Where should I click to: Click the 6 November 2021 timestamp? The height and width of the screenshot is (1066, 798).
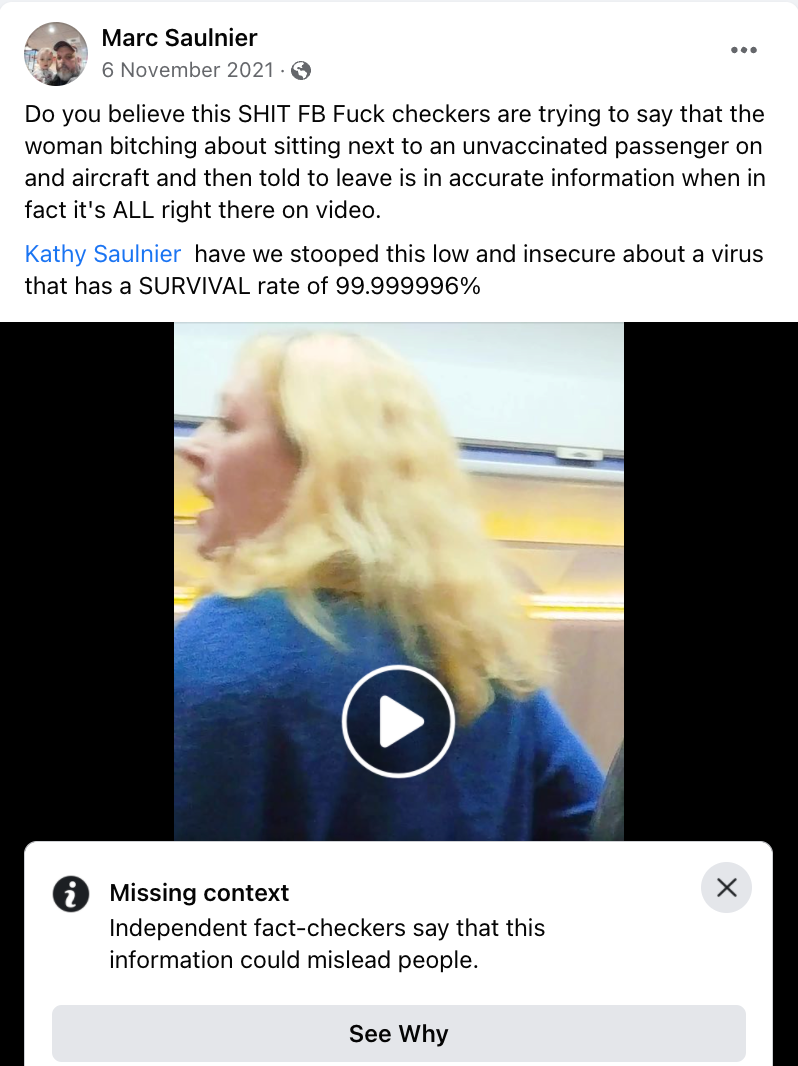188,70
